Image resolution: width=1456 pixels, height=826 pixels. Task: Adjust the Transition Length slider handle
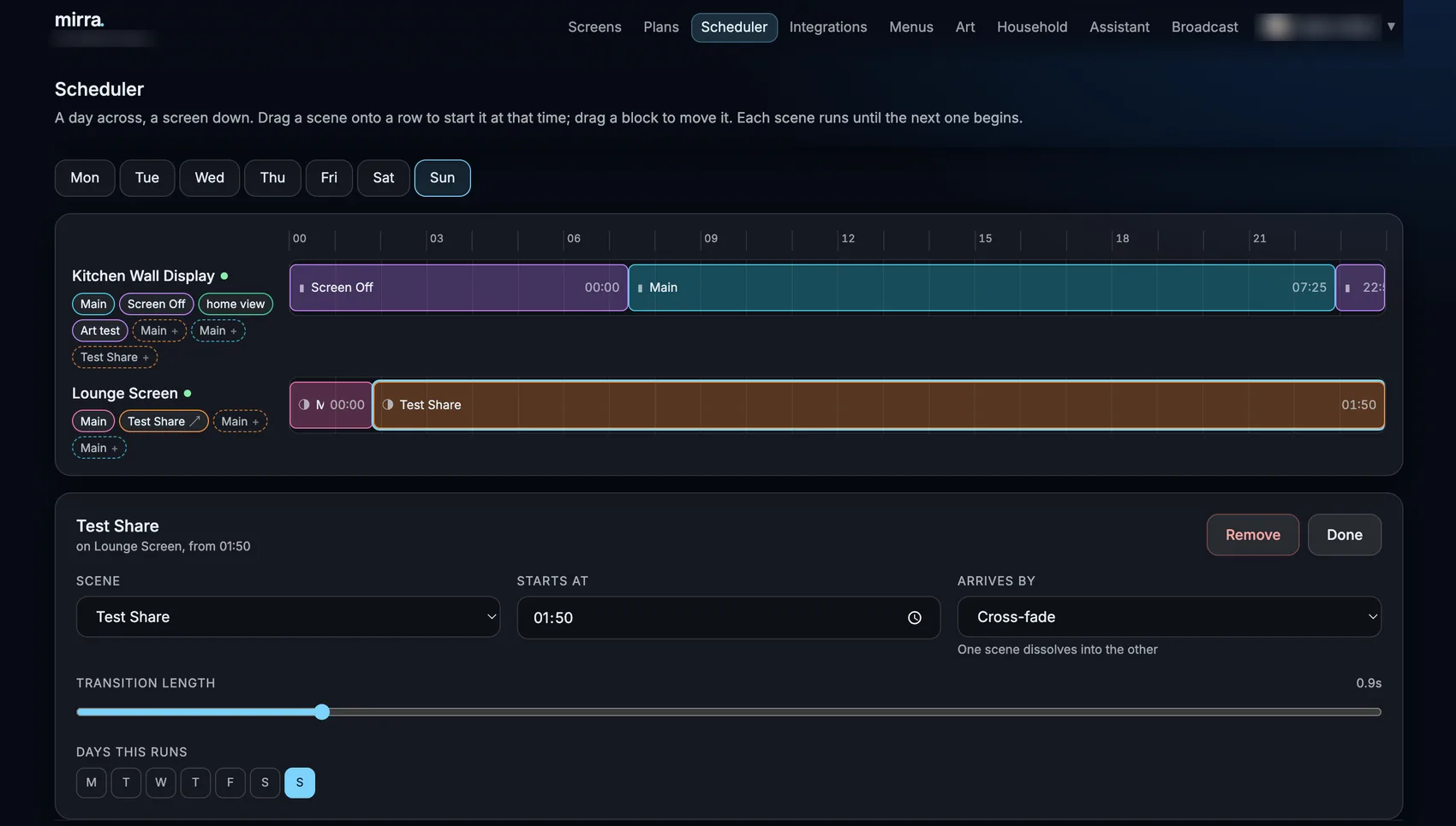[322, 712]
